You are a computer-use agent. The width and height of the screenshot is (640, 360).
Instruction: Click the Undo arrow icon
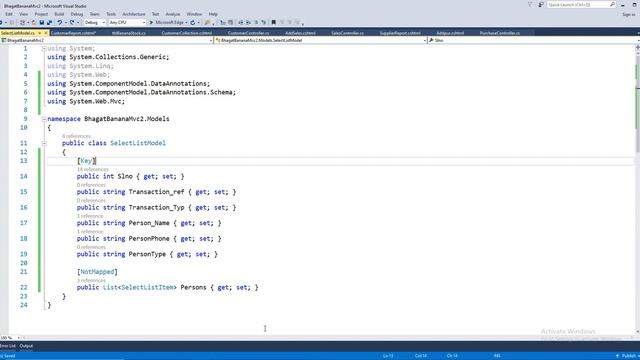(60, 22)
